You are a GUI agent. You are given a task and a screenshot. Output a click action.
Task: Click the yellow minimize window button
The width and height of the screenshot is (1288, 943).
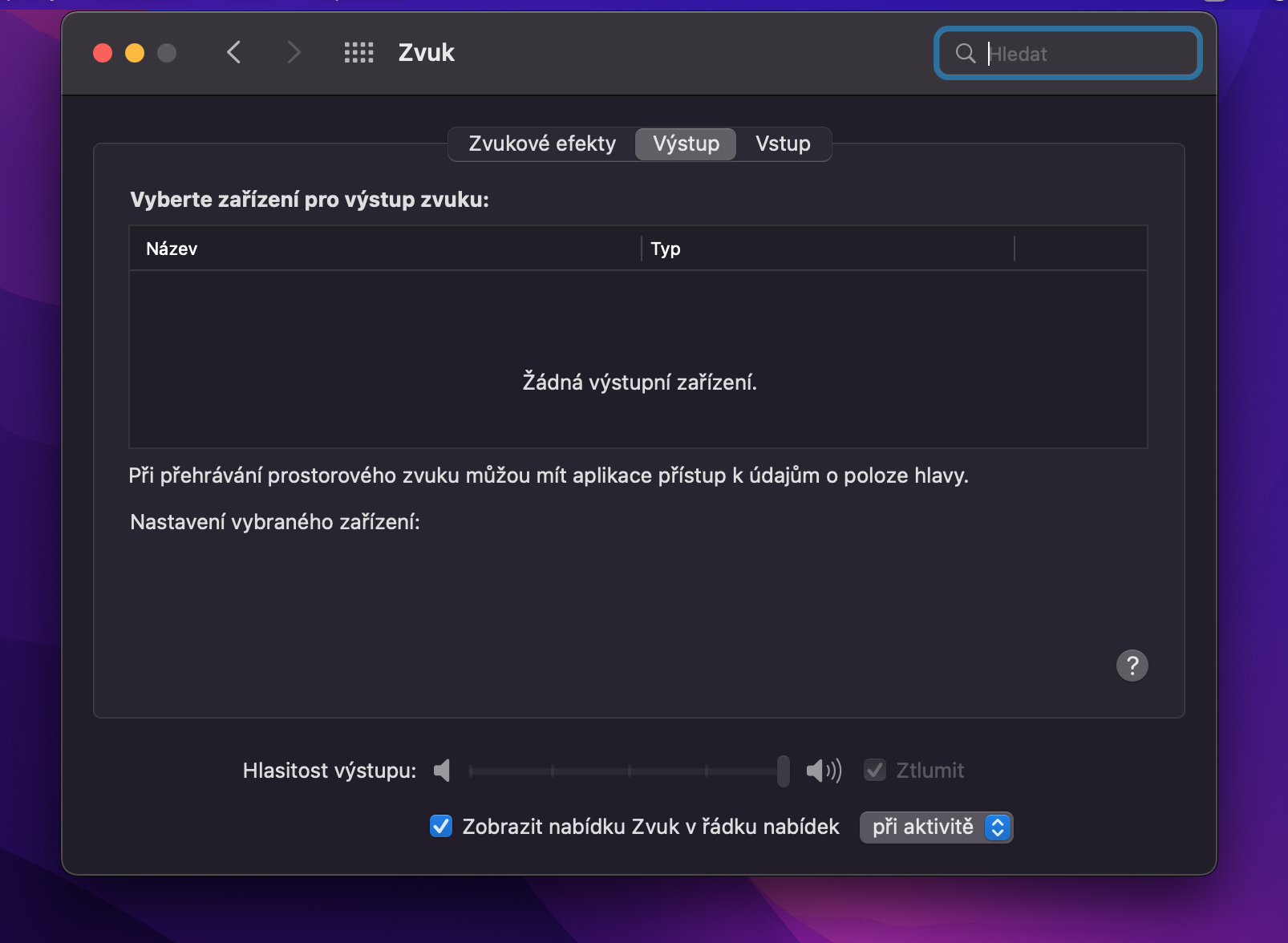coord(135,53)
